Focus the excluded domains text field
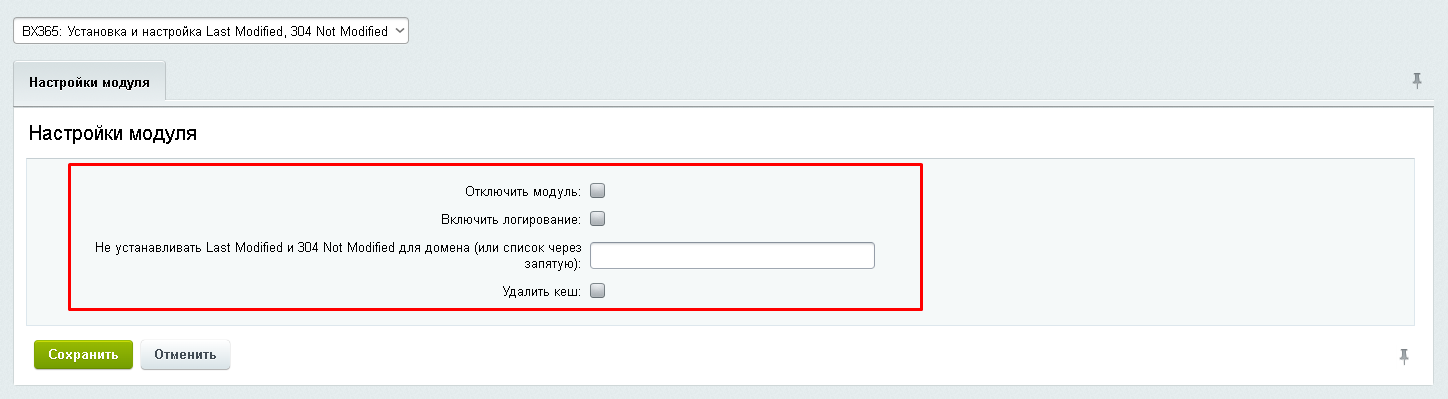The image size is (1448, 399). 732,255
